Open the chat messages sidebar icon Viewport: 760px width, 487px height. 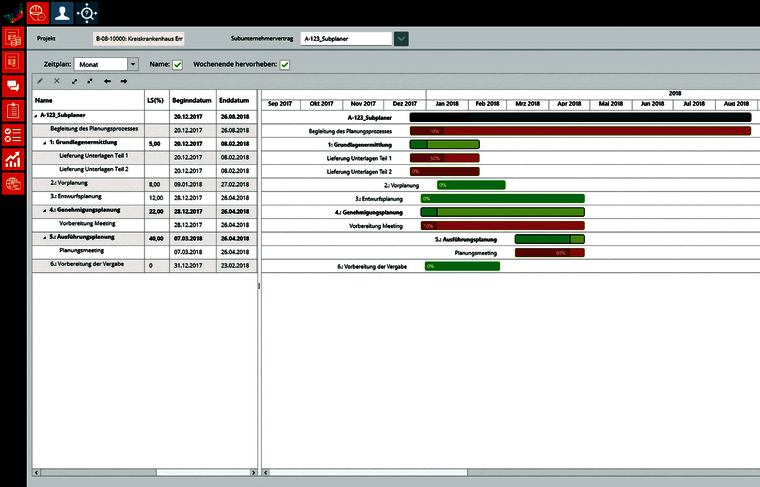(13, 86)
